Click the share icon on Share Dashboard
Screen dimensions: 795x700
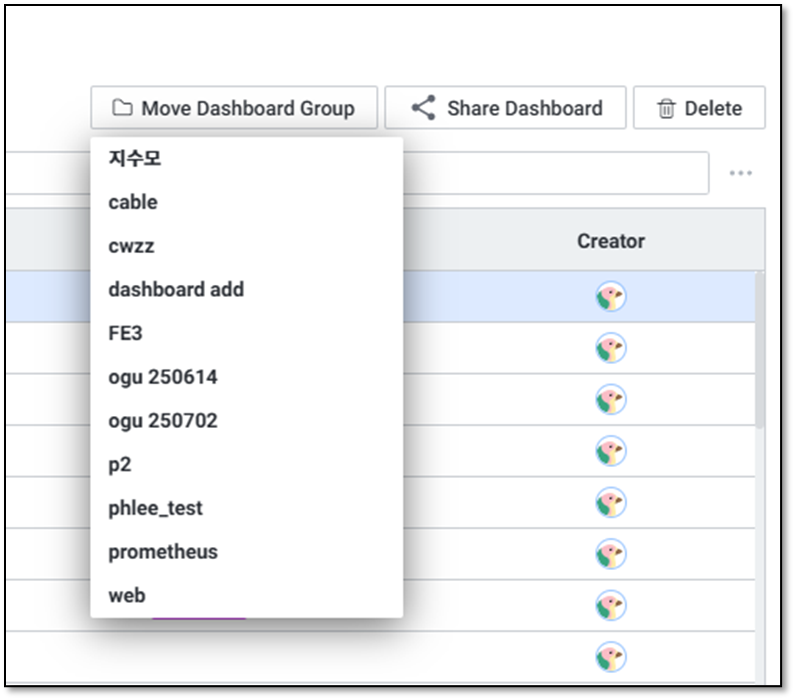tap(424, 108)
